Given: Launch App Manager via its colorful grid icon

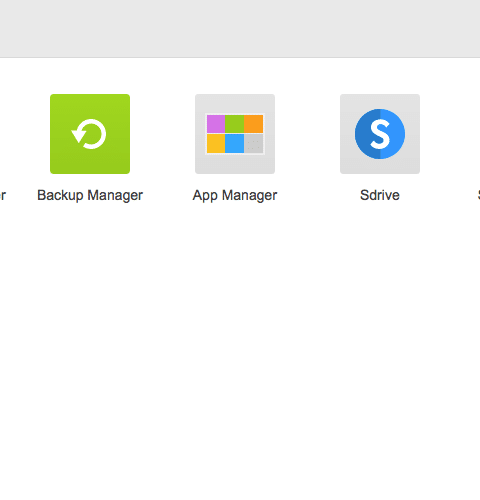Looking at the screenshot, I should coord(235,134).
